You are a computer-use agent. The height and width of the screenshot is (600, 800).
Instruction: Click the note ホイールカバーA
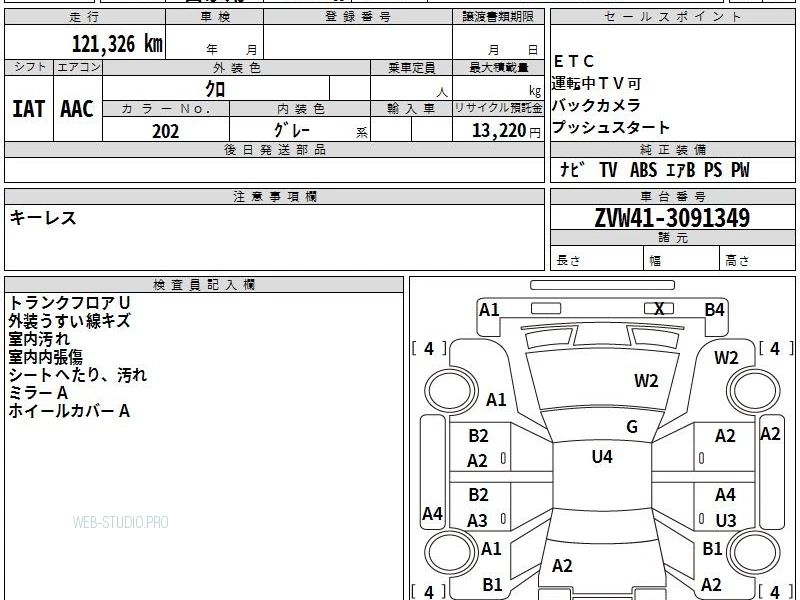pyautogui.click(x=69, y=411)
